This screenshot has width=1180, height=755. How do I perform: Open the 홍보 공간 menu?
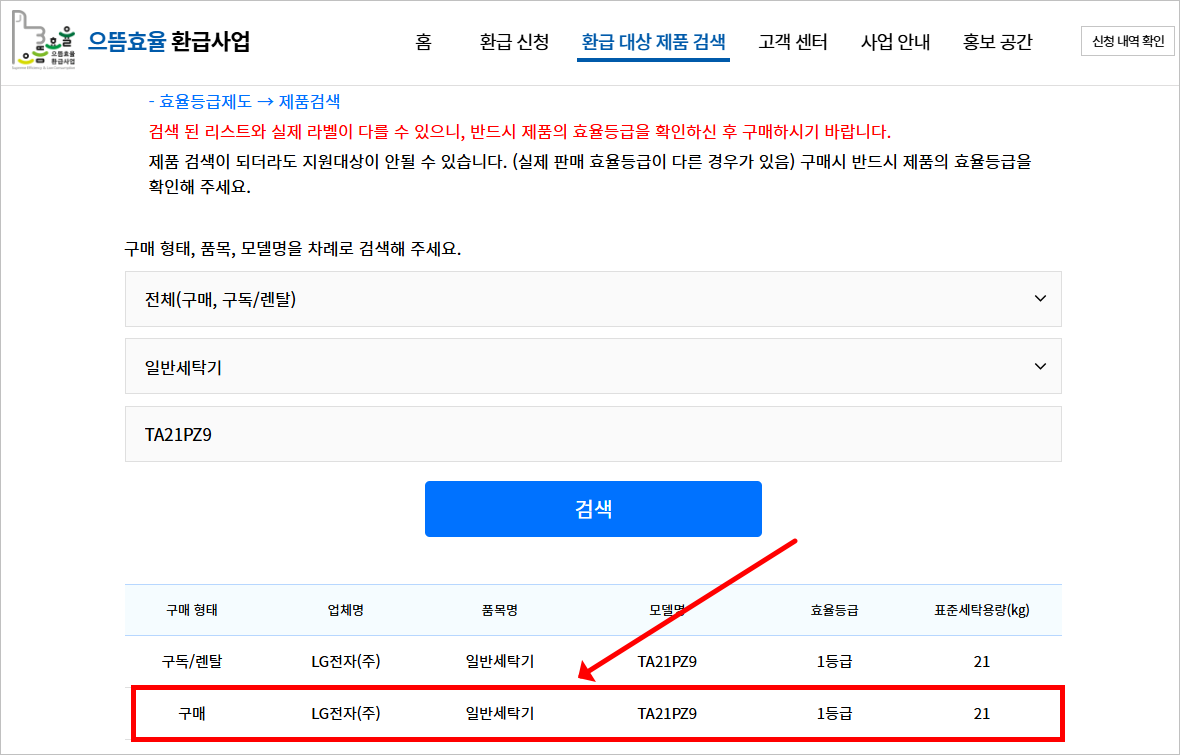(998, 42)
